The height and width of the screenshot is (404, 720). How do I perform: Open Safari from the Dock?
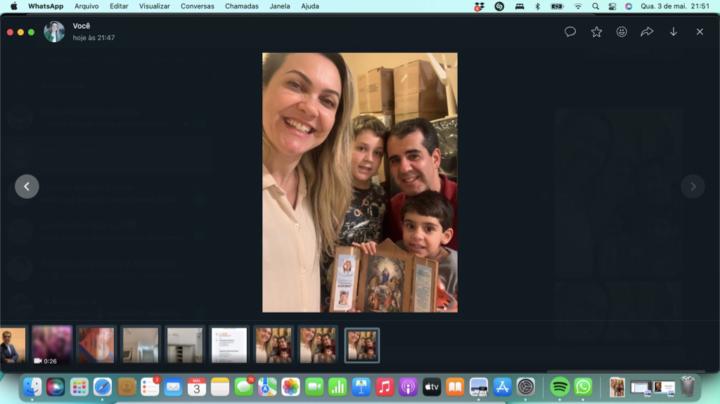click(102, 387)
